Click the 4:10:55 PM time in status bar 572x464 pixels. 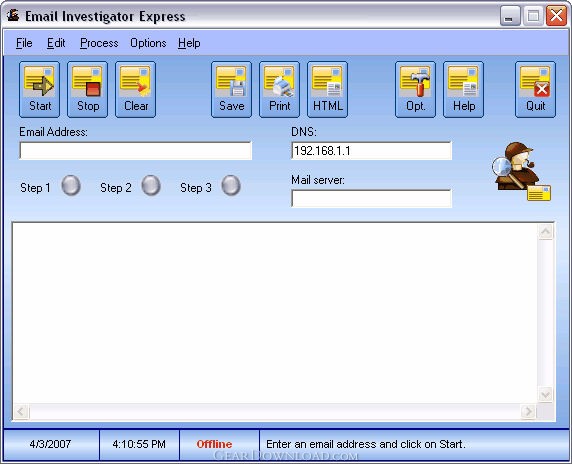[x=139, y=444]
